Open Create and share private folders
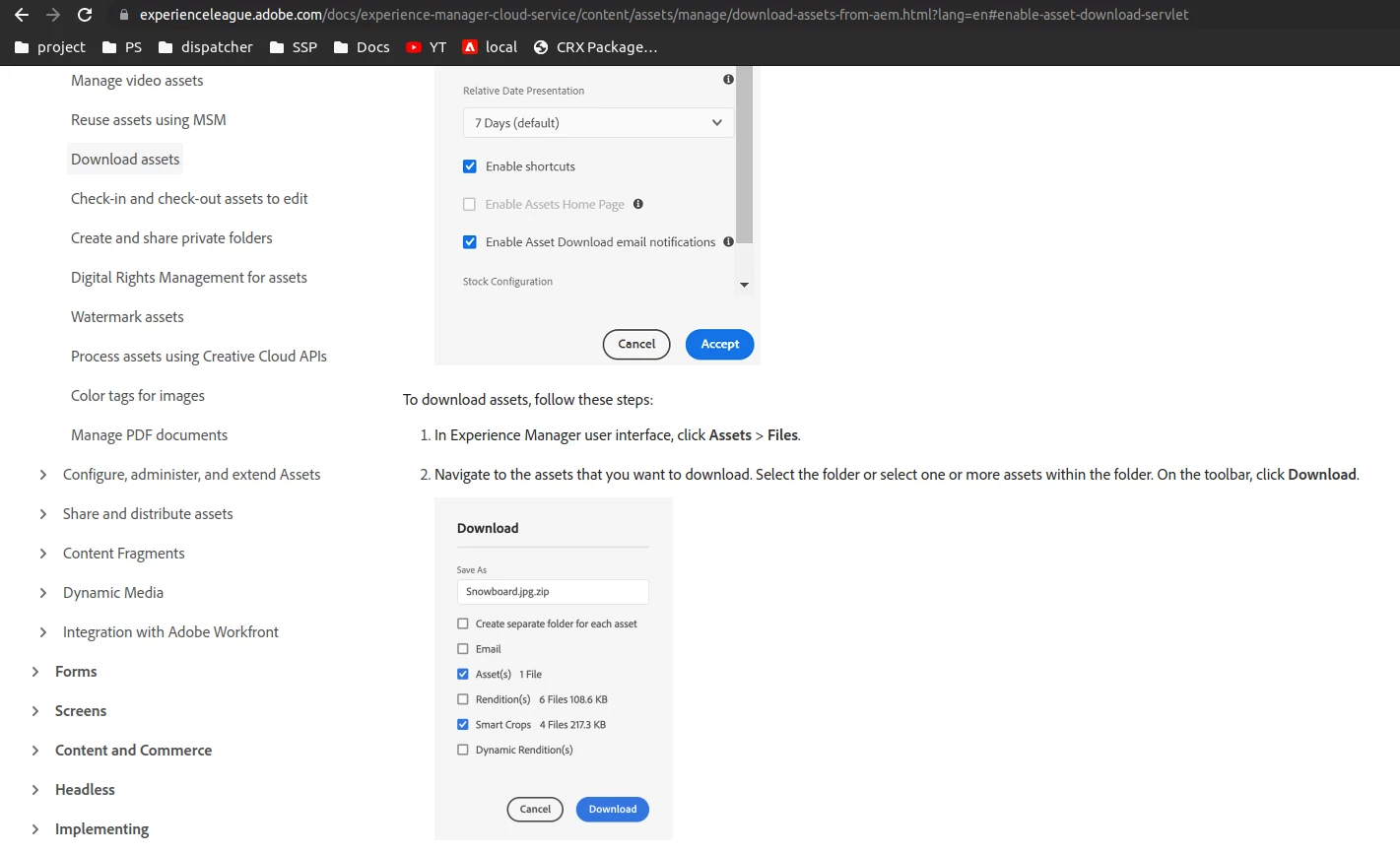This screenshot has height=853, width=1400. pyautogui.click(x=171, y=238)
